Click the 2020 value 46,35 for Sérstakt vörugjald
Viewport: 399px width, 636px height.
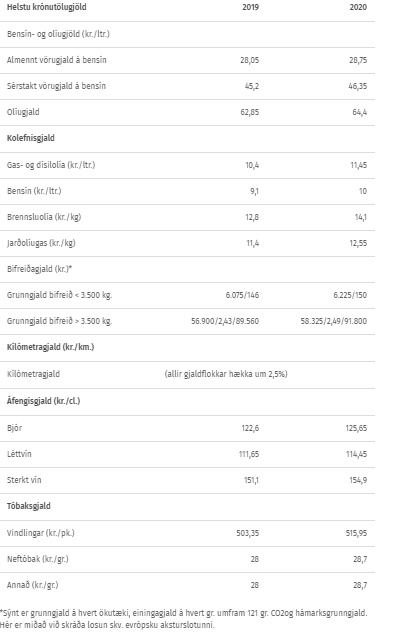(358, 86)
